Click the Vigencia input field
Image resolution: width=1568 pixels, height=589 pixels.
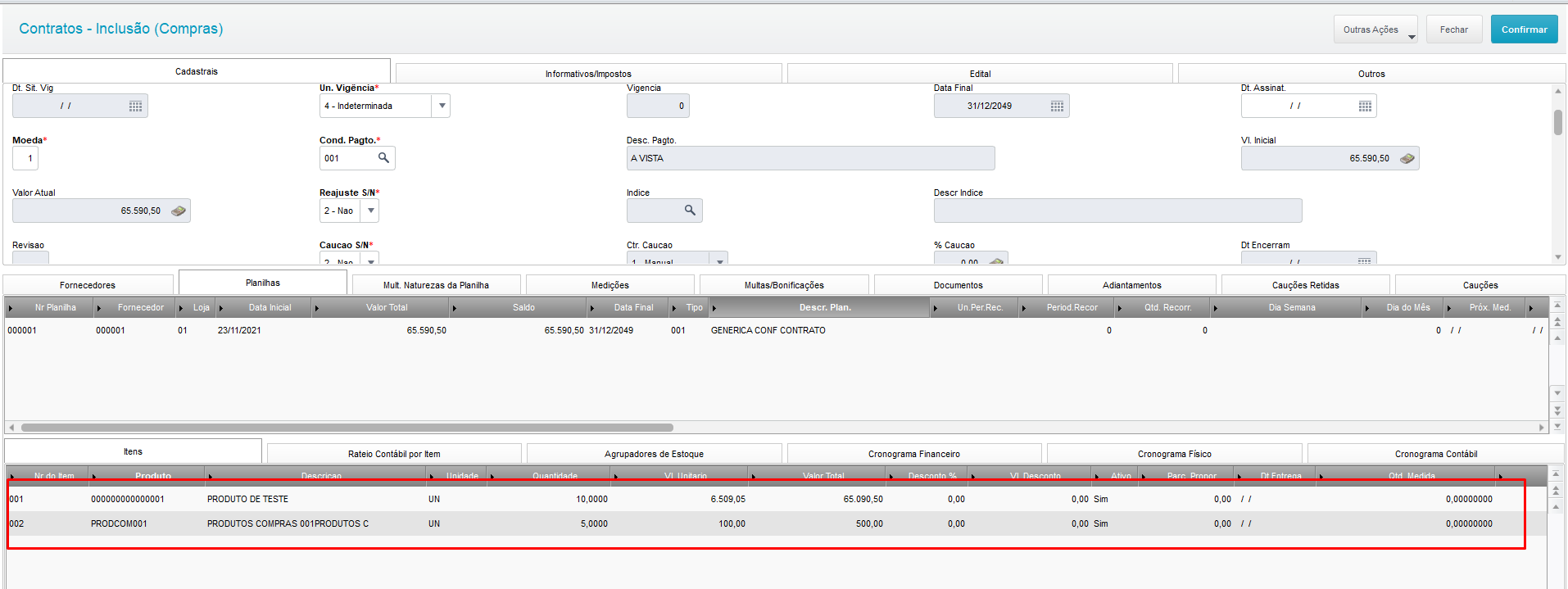(x=658, y=106)
